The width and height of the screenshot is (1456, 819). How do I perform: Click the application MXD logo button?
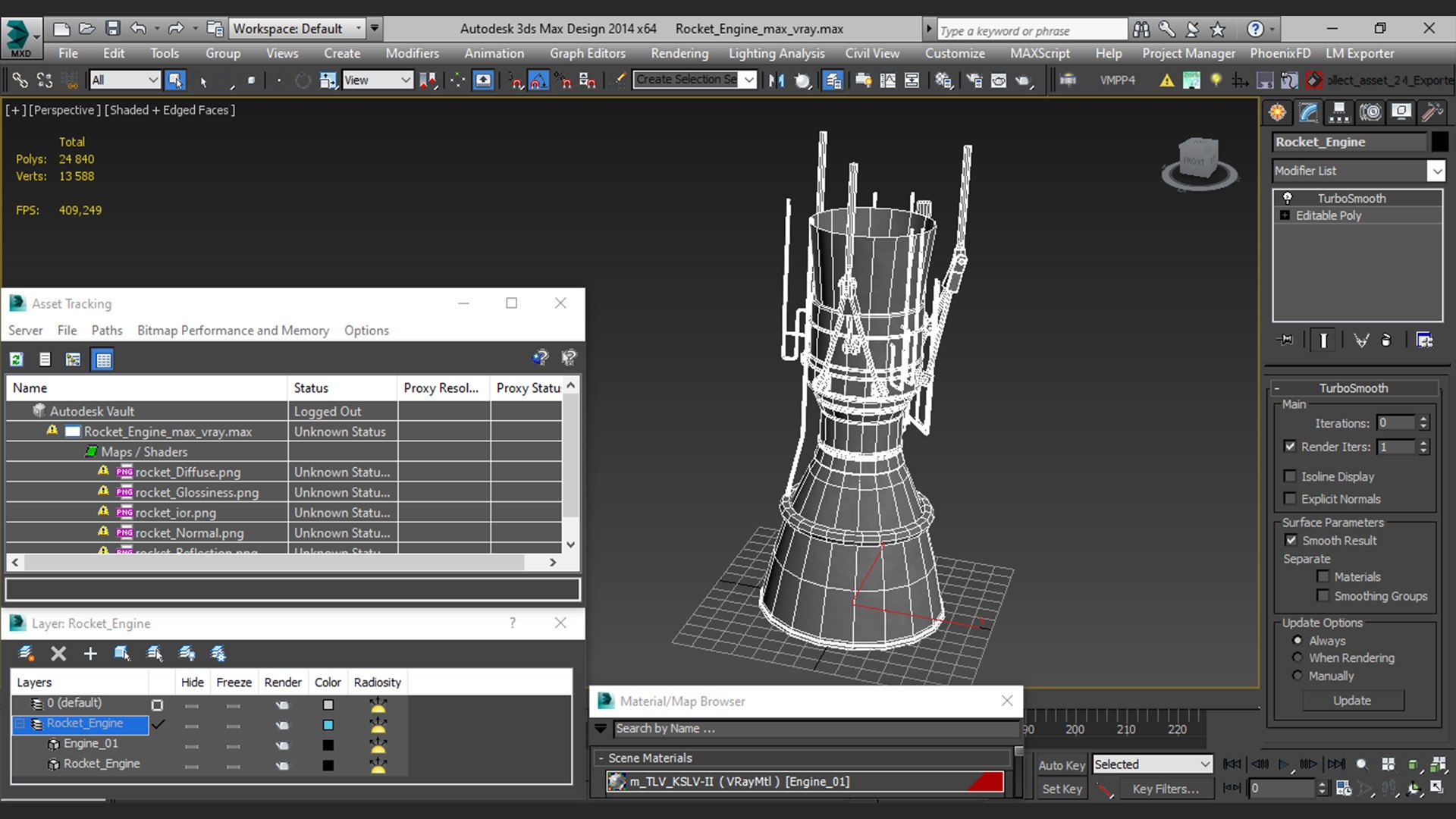[20, 38]
